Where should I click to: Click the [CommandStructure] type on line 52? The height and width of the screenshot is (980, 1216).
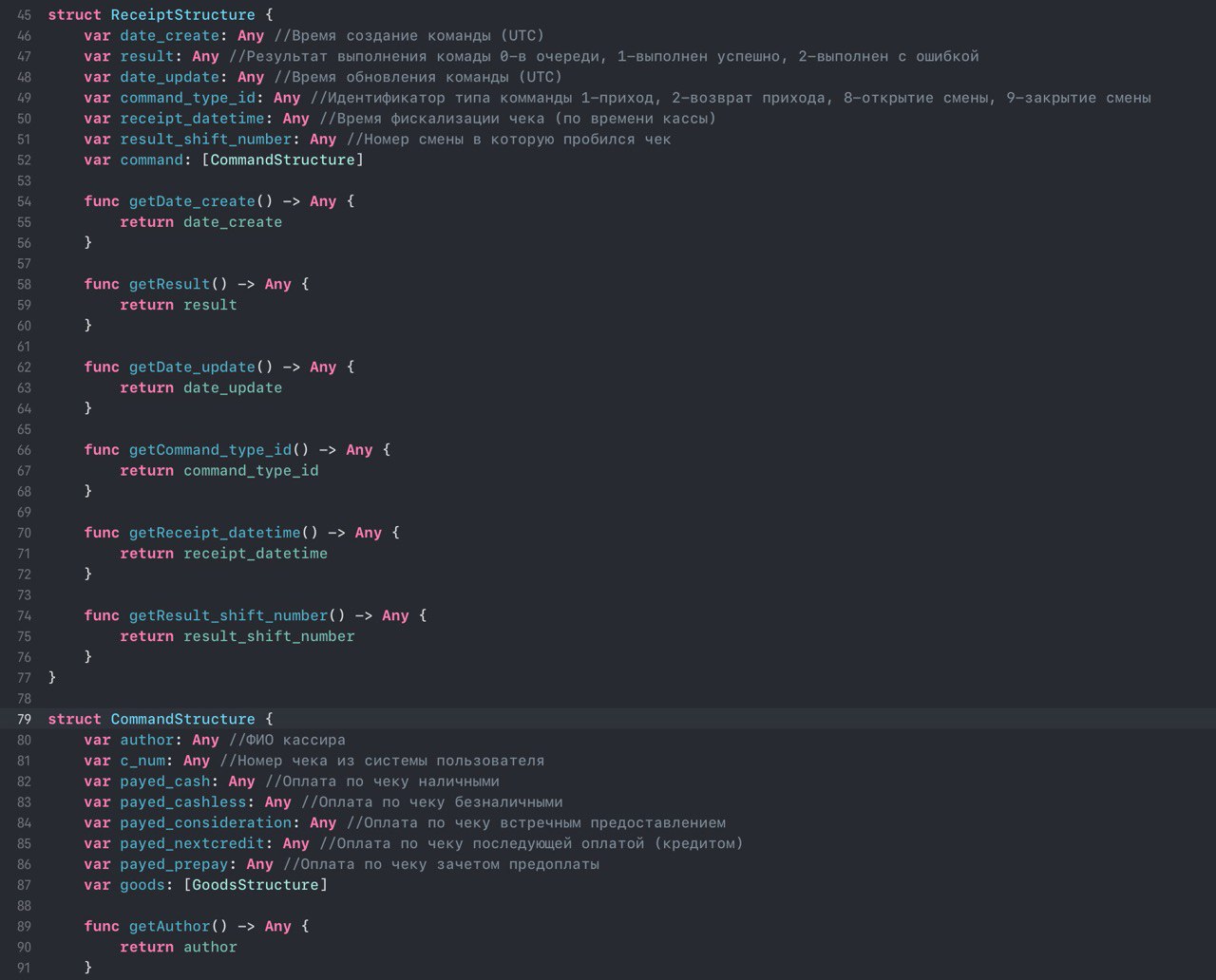[282, 160]
